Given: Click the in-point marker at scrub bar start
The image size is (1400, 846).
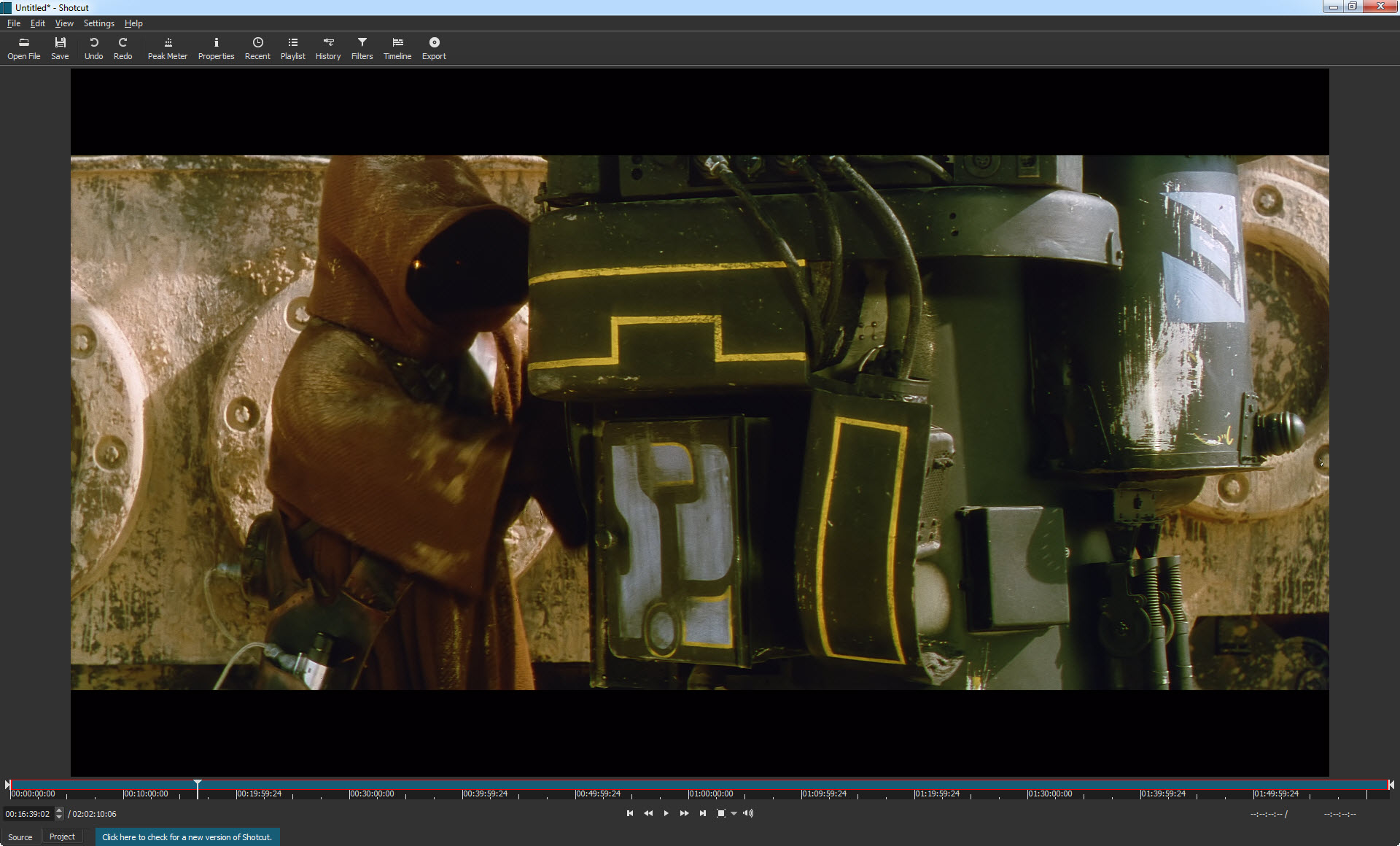Looking at the screenshot, I should (x=7, y=785).
